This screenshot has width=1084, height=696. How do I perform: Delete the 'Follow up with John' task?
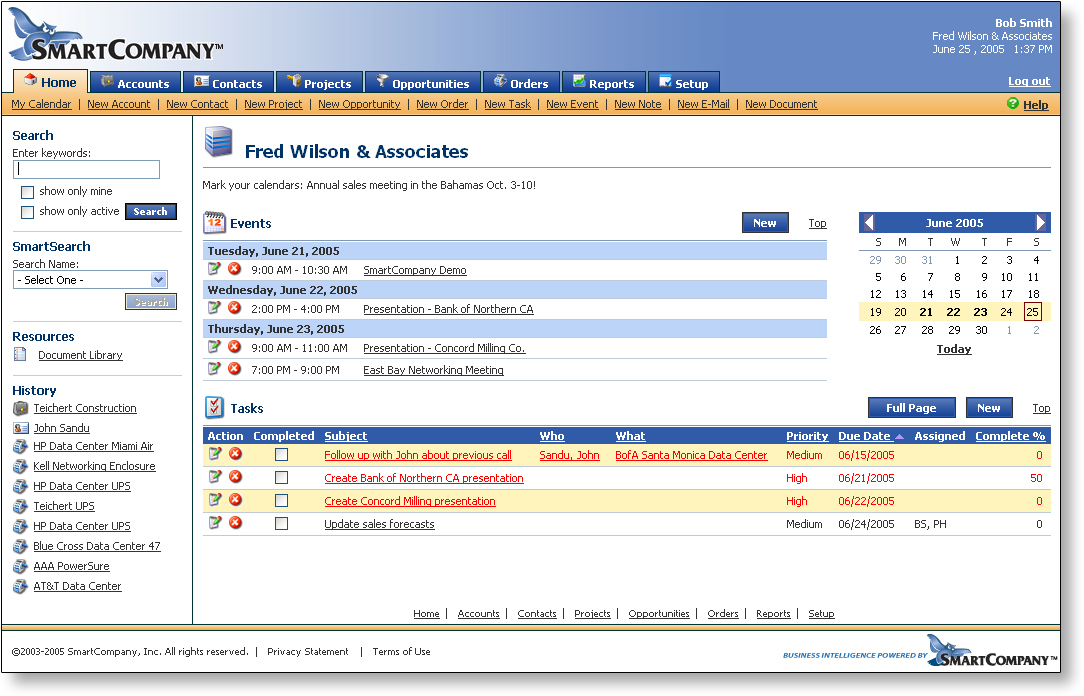pos(236,453)
